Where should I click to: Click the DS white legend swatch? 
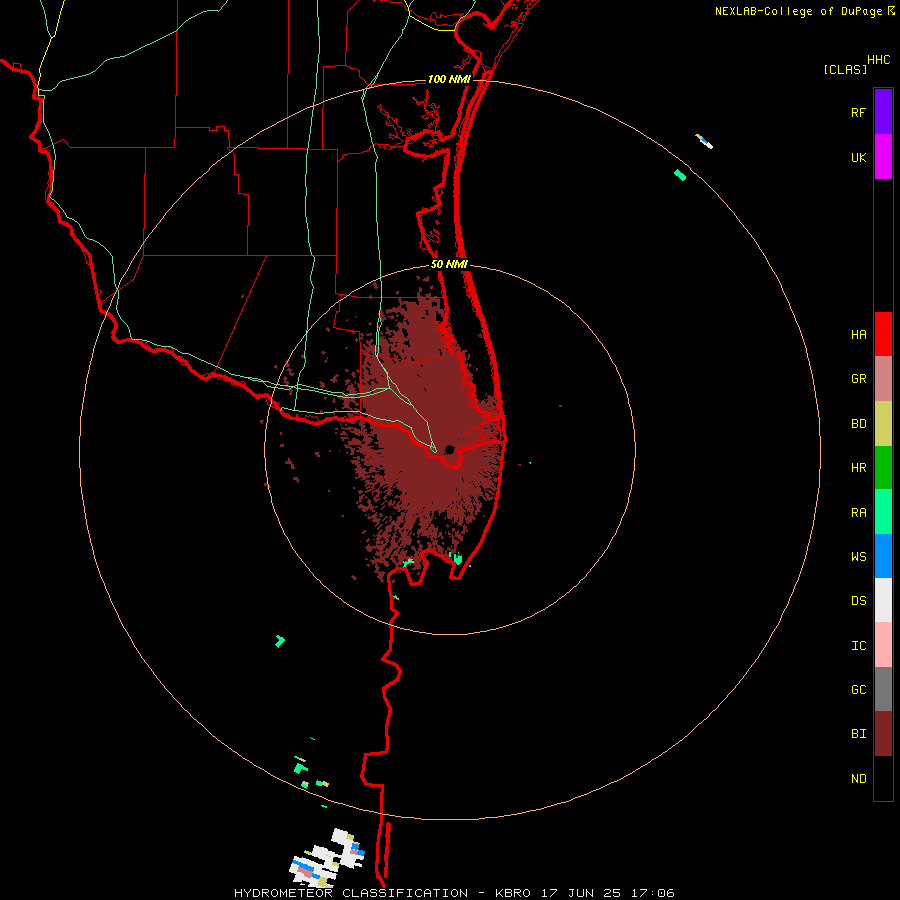point(883,600)
